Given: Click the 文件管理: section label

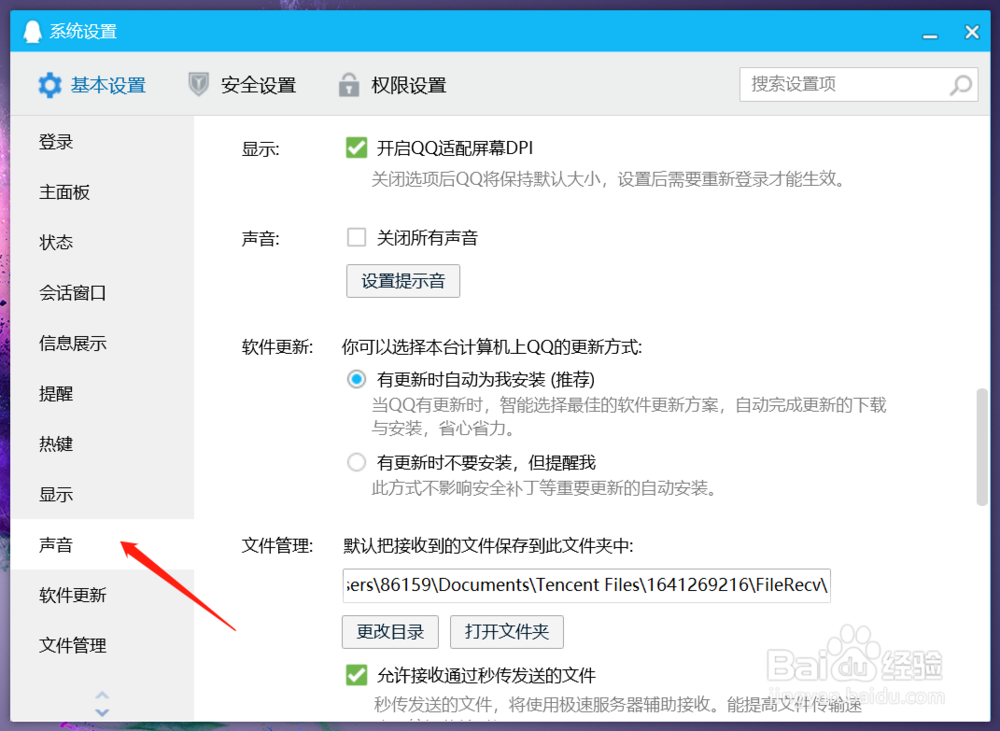Looking at the screenshot, I should (277, 546).
